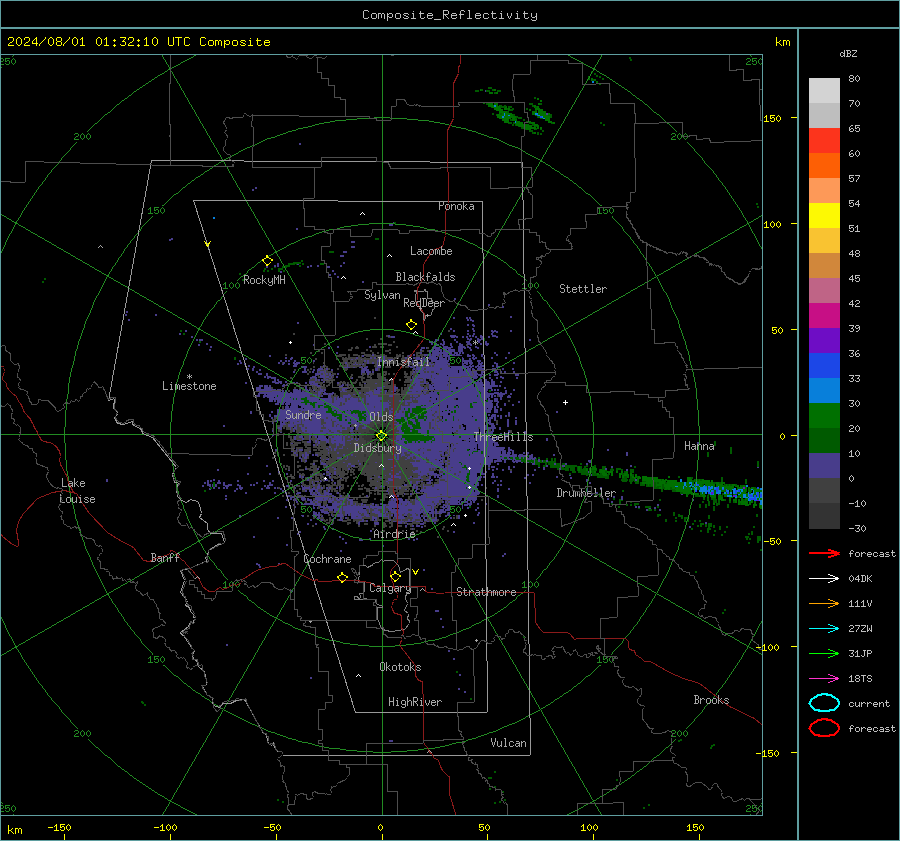
Task: Click the red forecast arrow legend icon
Action: tap(824, 553)
